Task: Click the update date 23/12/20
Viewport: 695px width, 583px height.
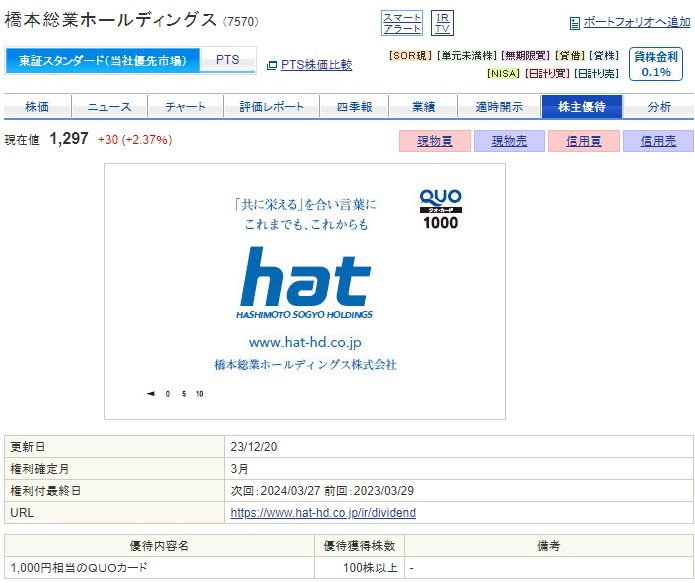Action: 254,446
